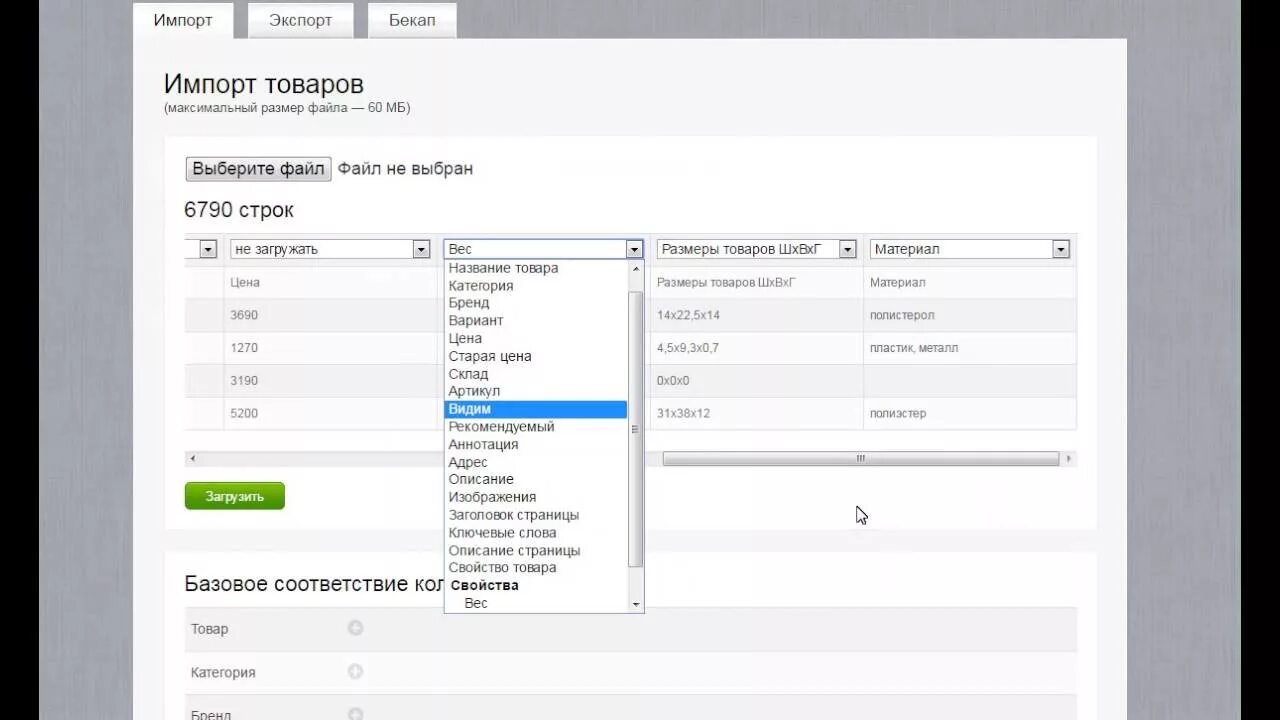Switch to the Экспорт tab
Viewport: 1280px width, 720px height.
point(299,19)
